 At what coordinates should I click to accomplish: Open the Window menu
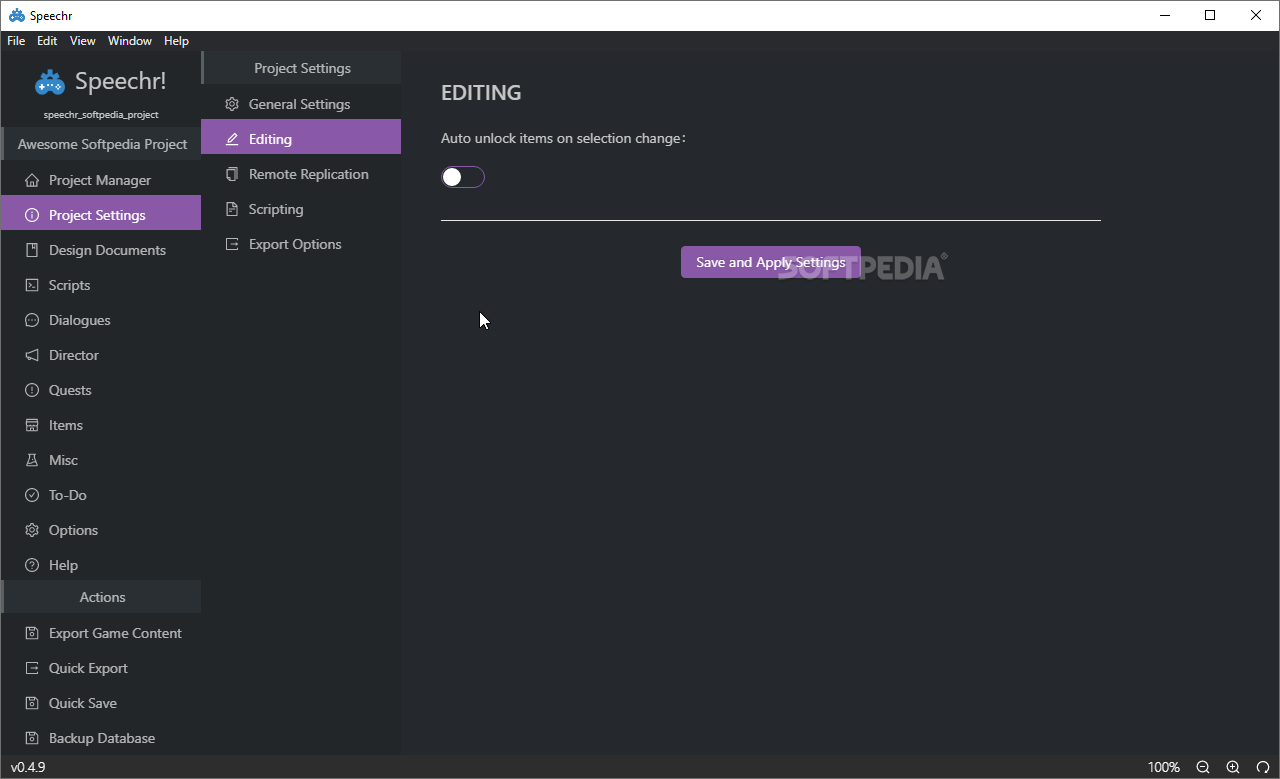[130, 41]
